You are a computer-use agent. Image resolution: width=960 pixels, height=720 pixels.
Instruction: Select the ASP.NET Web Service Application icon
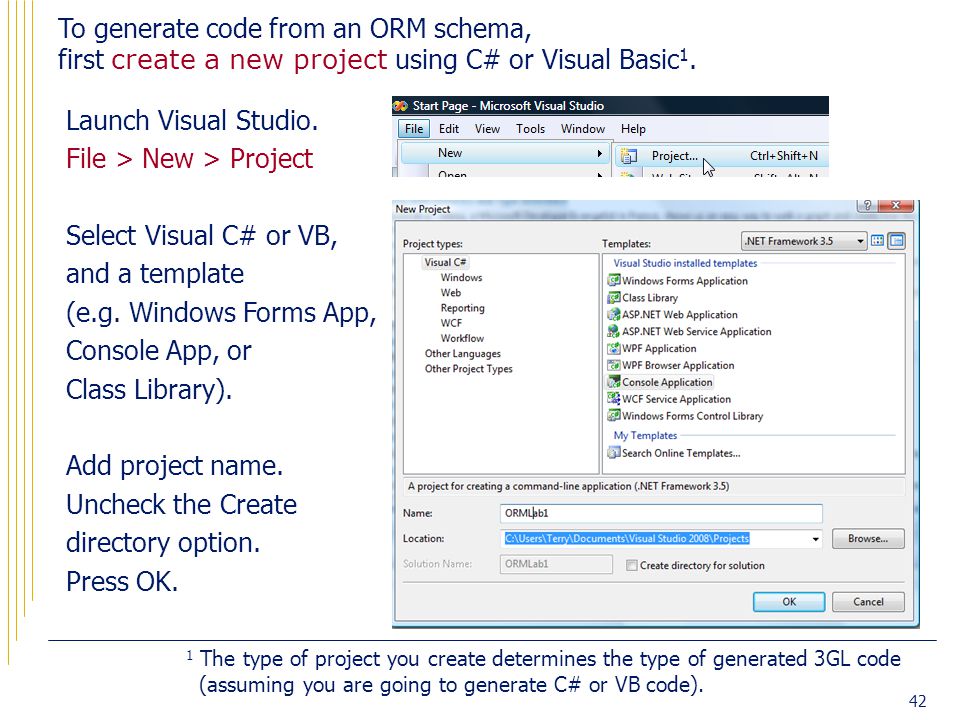[x=613, y=332]
